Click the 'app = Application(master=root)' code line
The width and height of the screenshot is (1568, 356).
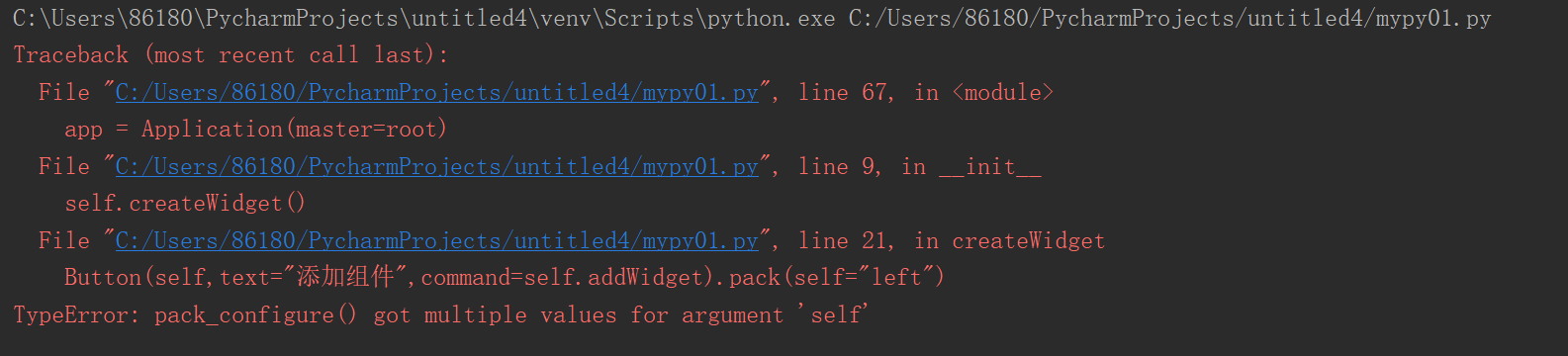tap(256, 130)
